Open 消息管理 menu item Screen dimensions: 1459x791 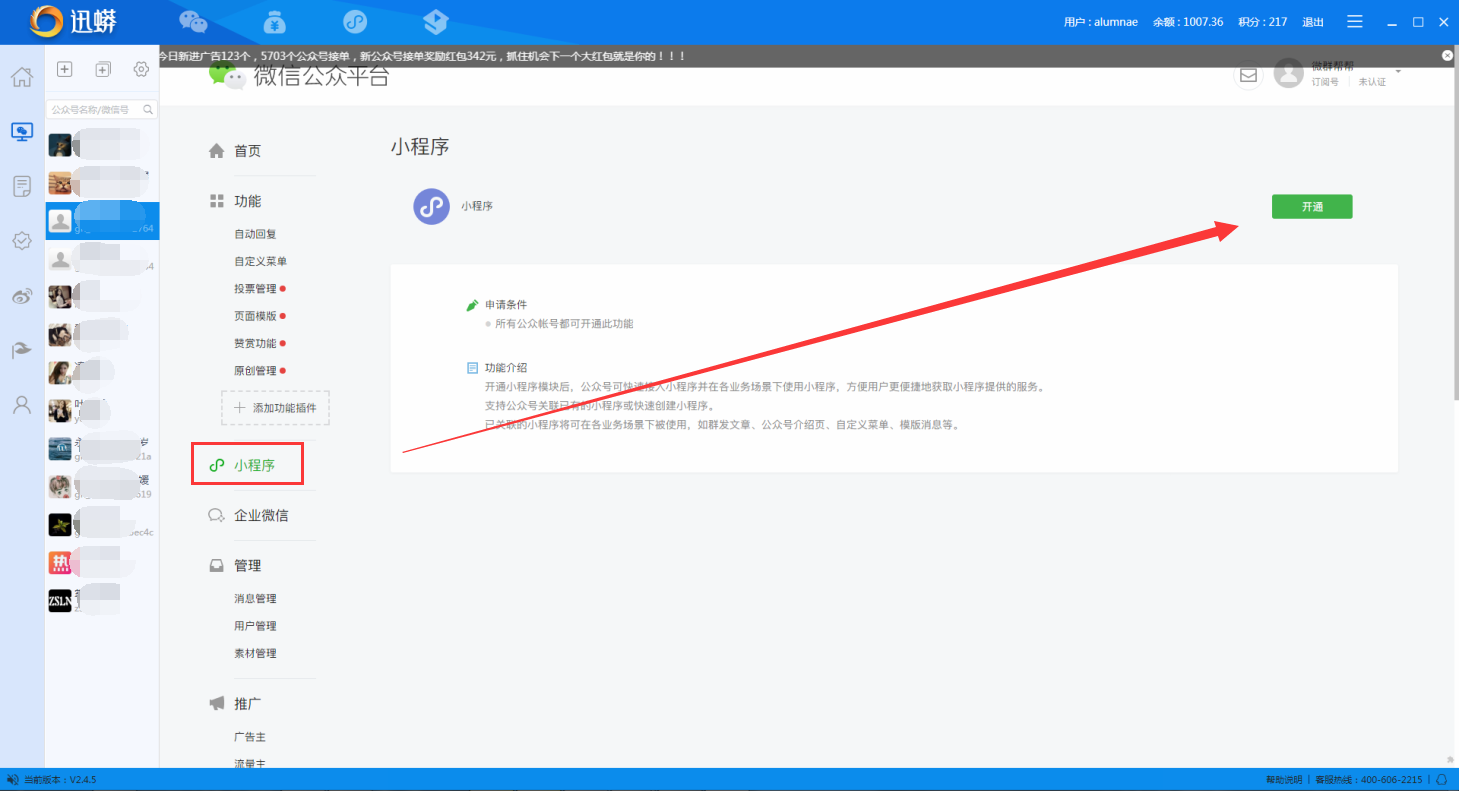pyautogui.click(x=255, y=599)
